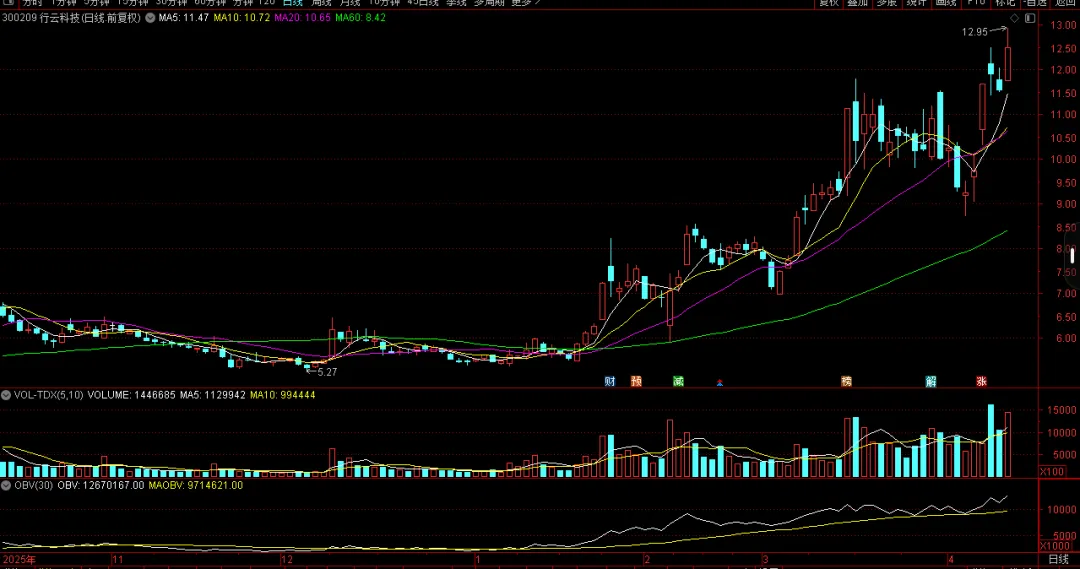
Task: Click the white scroll handle on price axis
Action: 1072,256
